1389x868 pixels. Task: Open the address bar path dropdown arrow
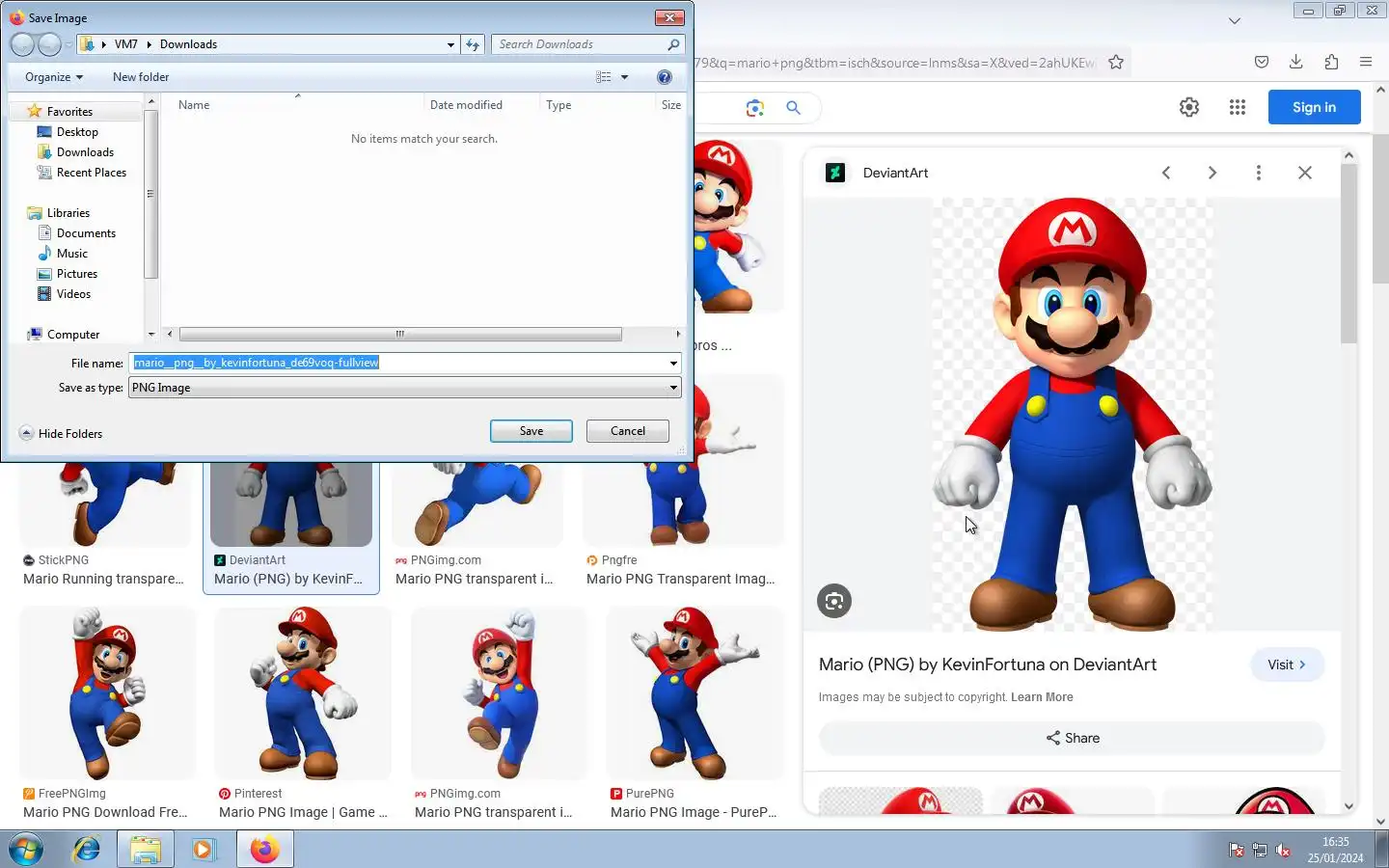pyautogui.click(x=450, y=44)
